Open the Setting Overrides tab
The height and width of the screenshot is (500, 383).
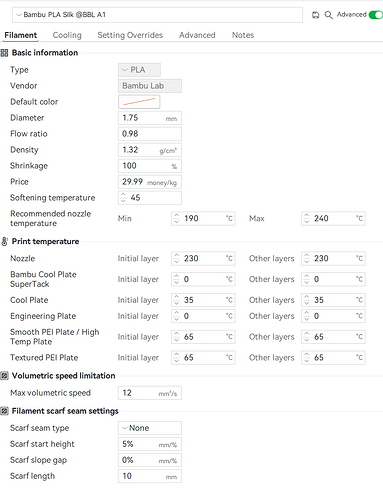130,35
